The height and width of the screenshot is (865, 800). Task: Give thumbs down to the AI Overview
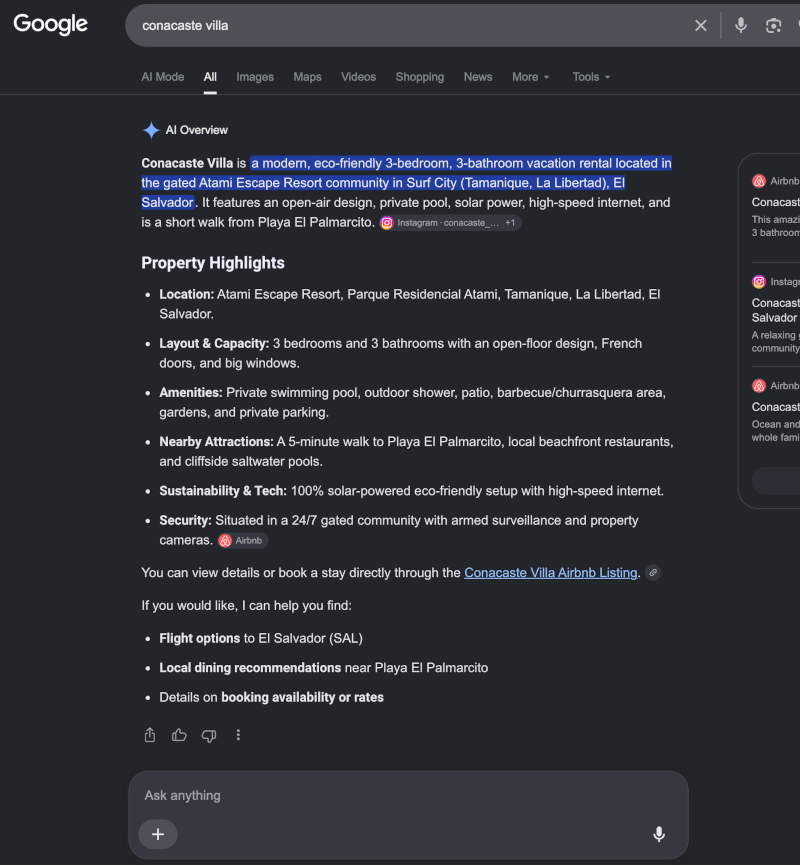209,735
